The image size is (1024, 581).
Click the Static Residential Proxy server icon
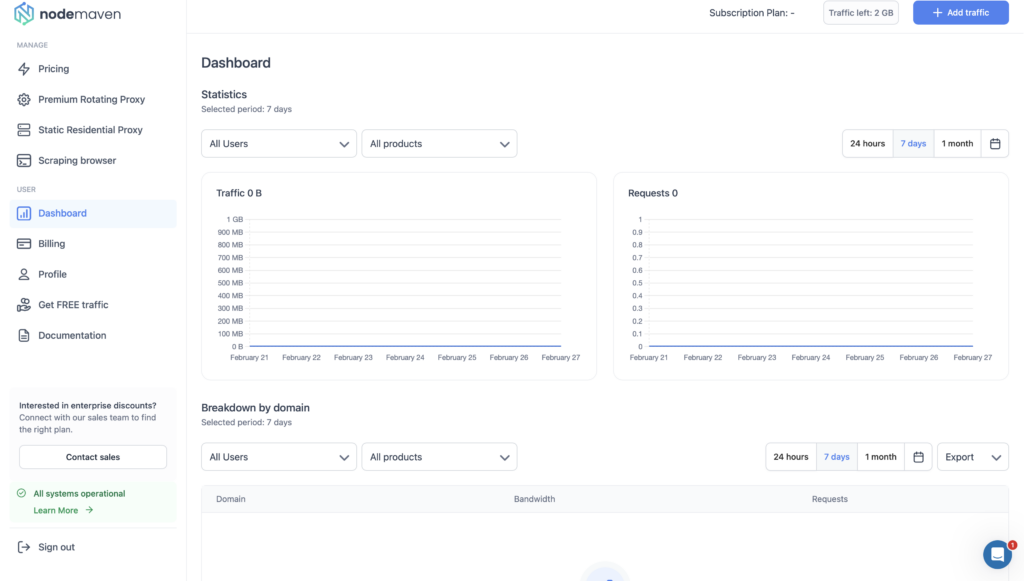[x=24, y=130]
